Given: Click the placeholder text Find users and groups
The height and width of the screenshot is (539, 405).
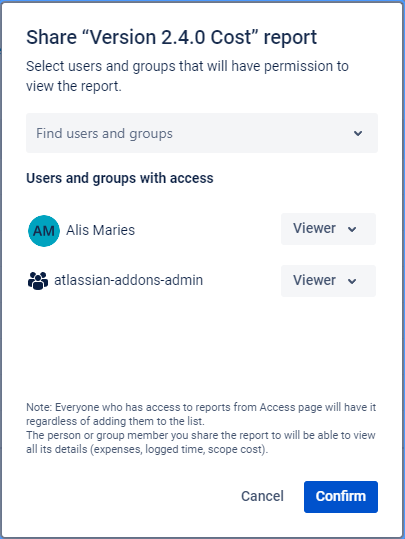Looking at the screenshot, I should pos(105,133).
